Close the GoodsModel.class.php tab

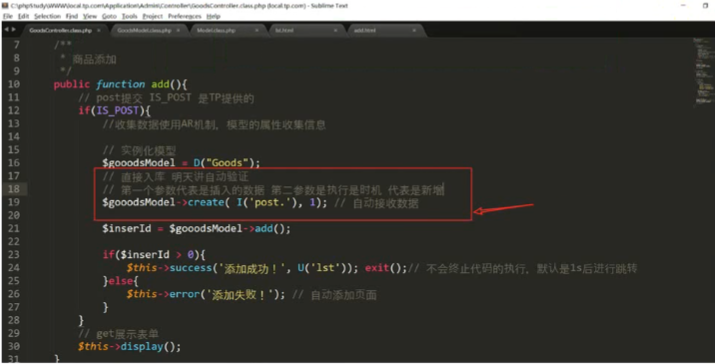click(x=178, y=31)
